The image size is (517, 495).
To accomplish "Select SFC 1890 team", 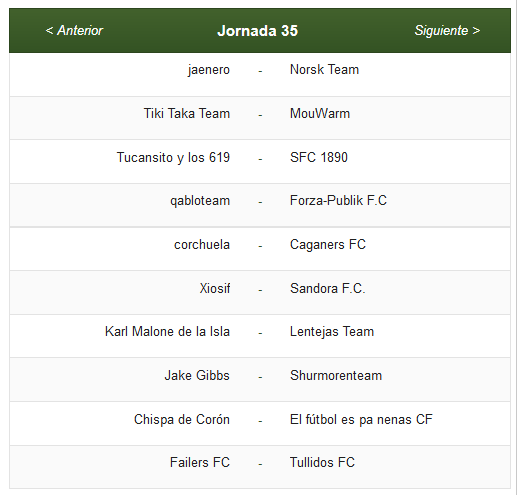I will [x=319, y=157].
